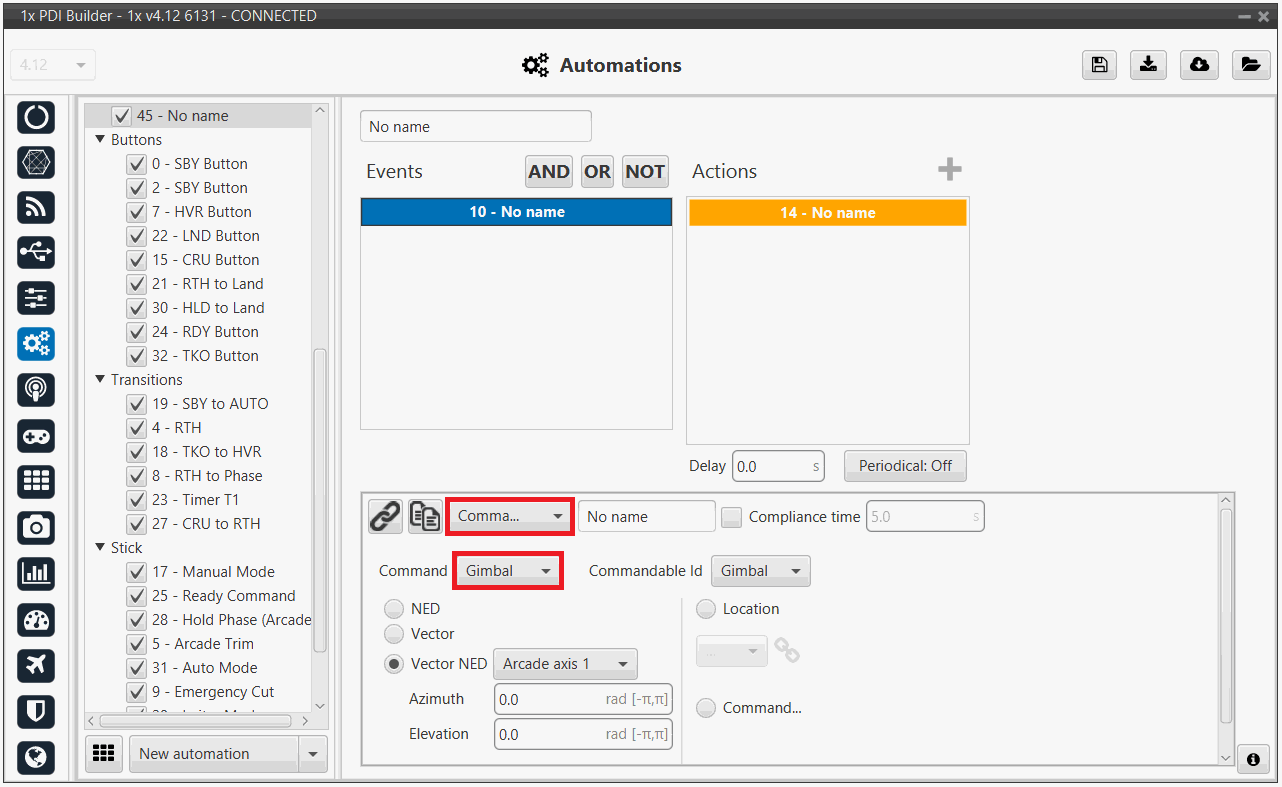This screenshot has height=787, width=1282.
Task: Select action 14 - No name
Action: click(x=827, y=213)
